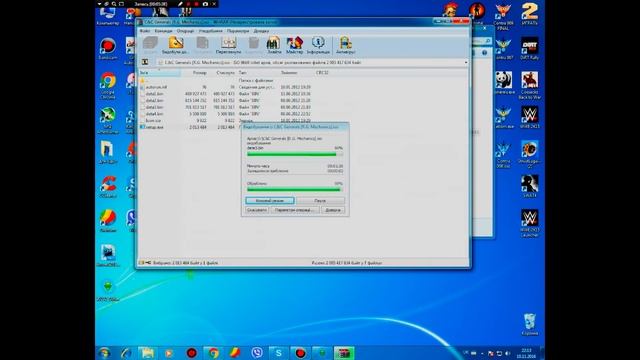The width and height of the screenshot is (640, 360).
Task: Sort by Type (Тип) column header
Action: [x=258, y=73]
